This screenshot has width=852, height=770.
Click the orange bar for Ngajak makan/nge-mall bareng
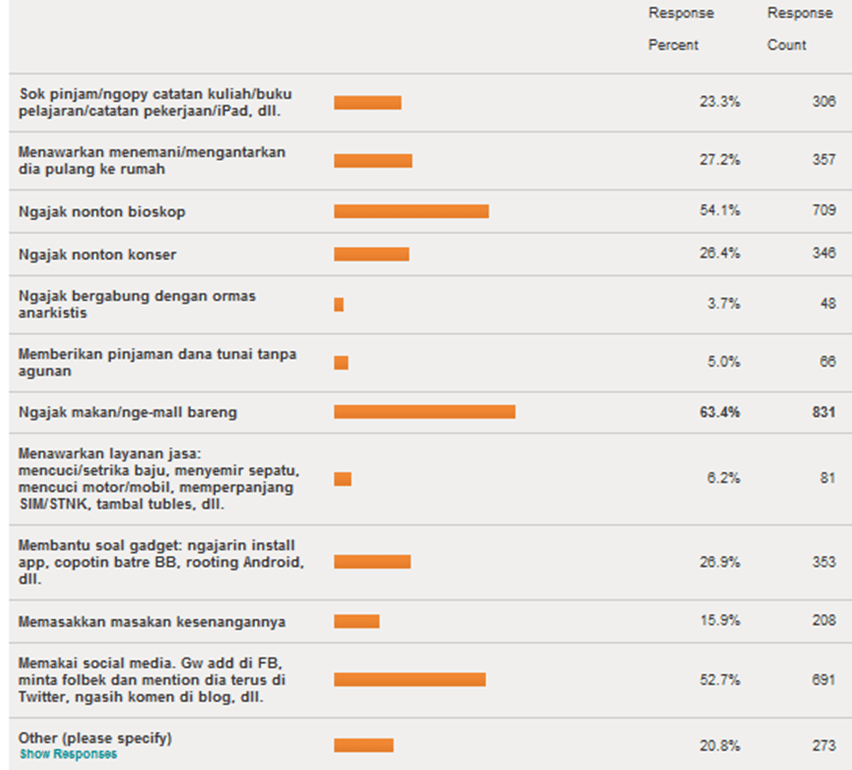click(x=424, y=411)
